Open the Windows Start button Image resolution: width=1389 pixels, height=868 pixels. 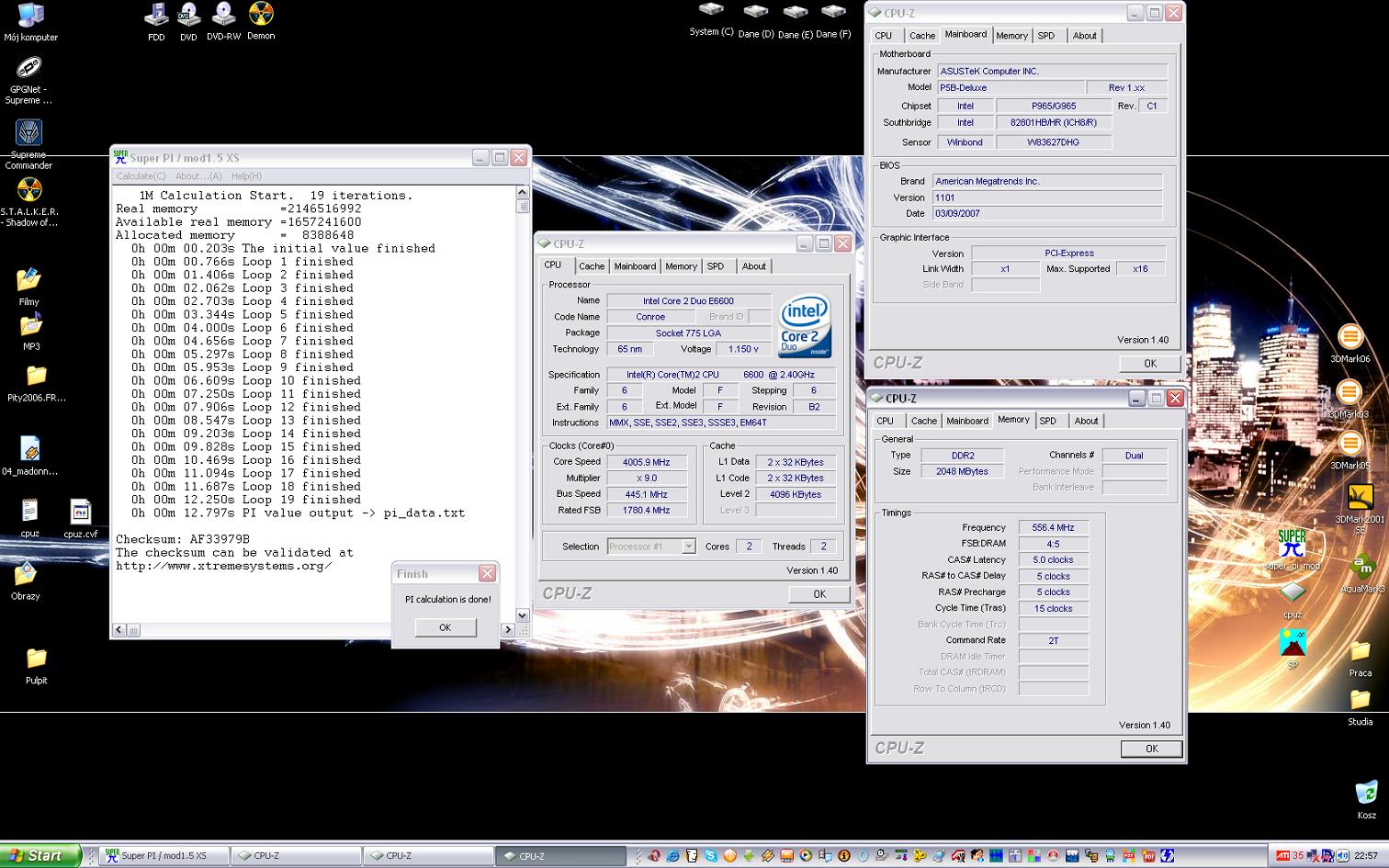pyautogui.click(x=40, y=855)
